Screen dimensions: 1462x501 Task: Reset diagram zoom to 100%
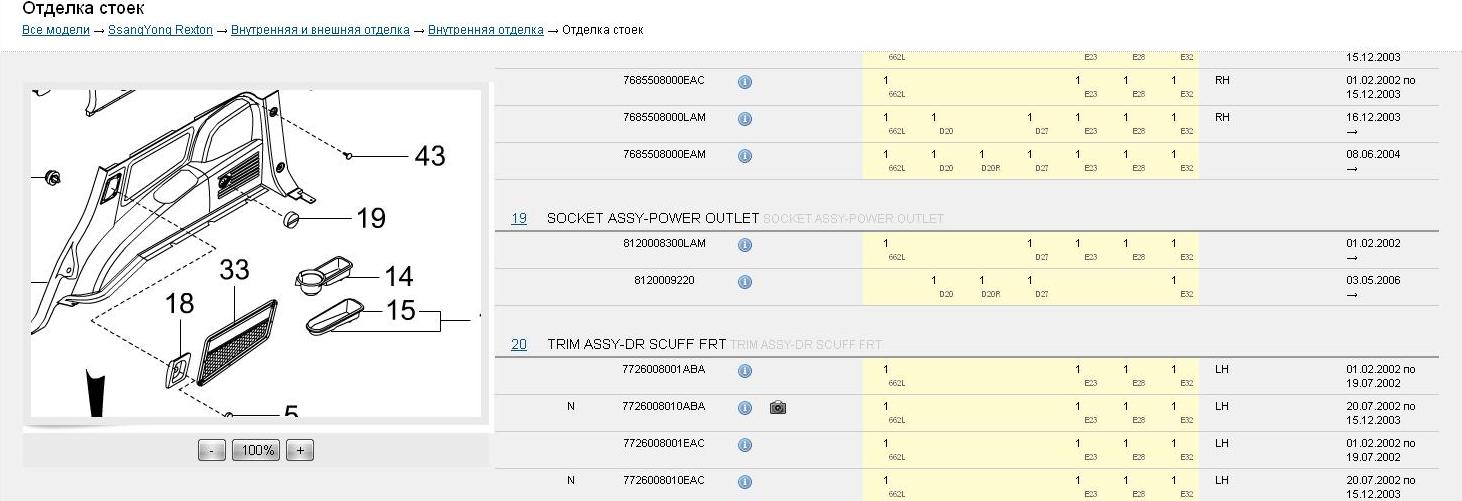click(x=256, y=450)
